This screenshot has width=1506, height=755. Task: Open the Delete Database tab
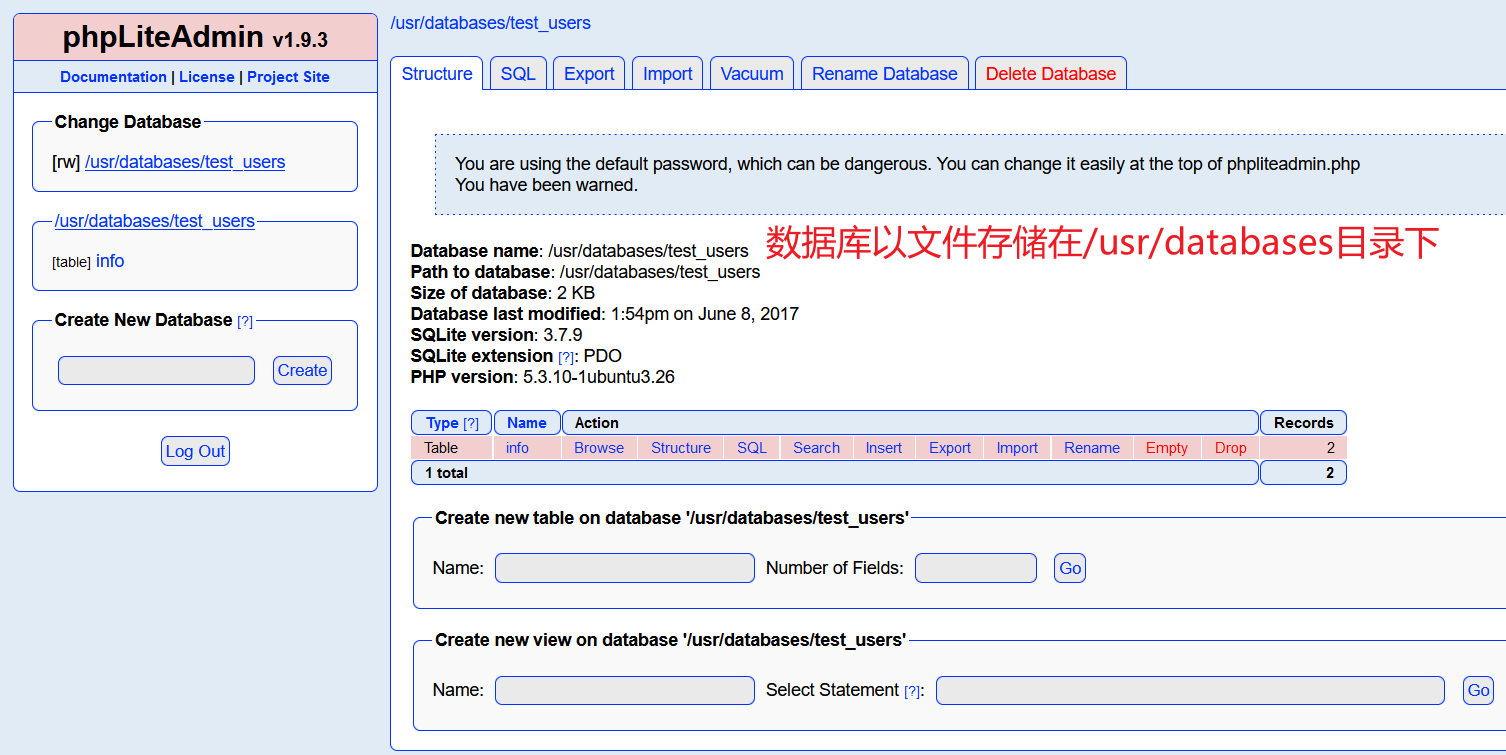coord(1051,74)
